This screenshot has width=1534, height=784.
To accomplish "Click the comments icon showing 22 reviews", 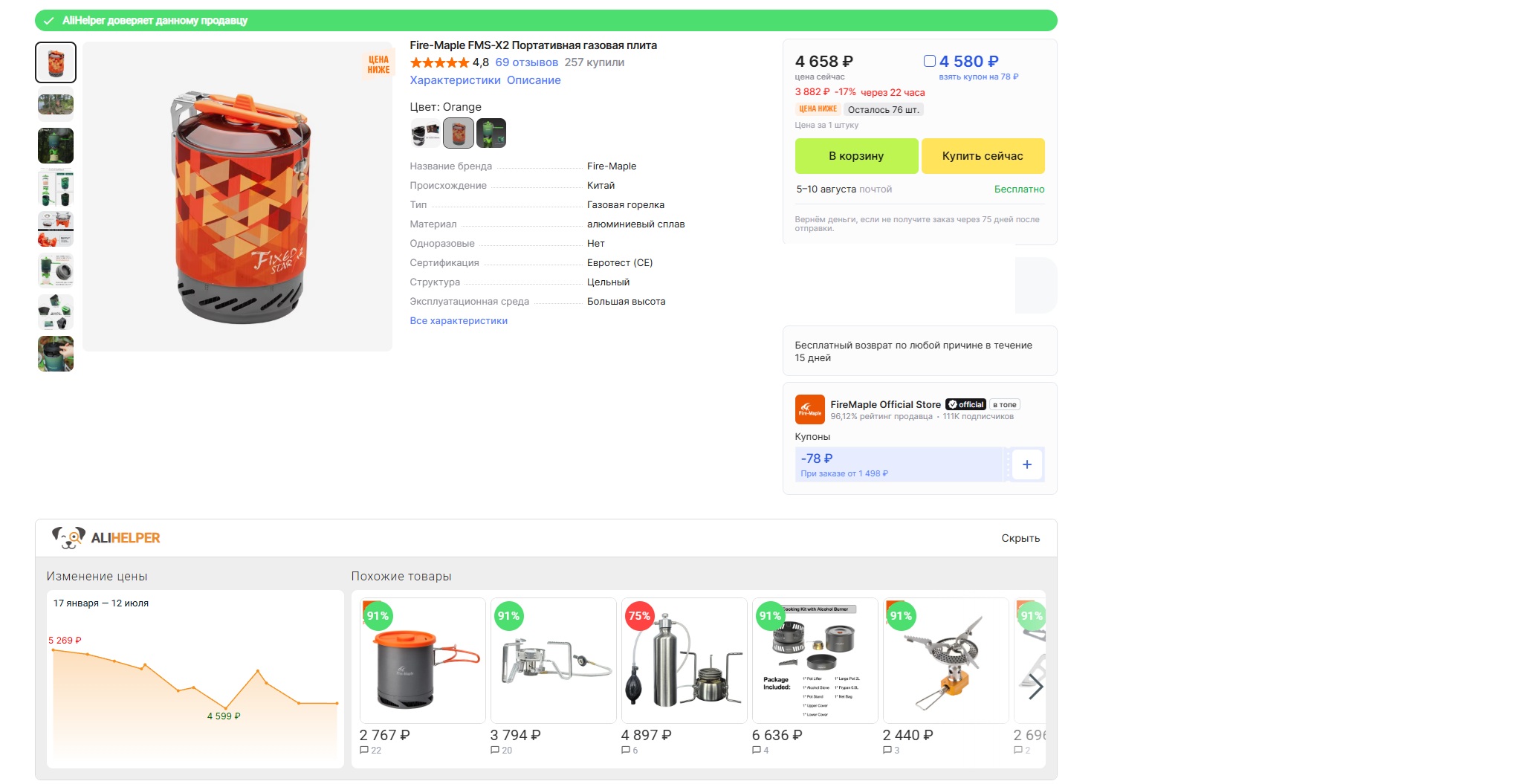I will [364, 751].
